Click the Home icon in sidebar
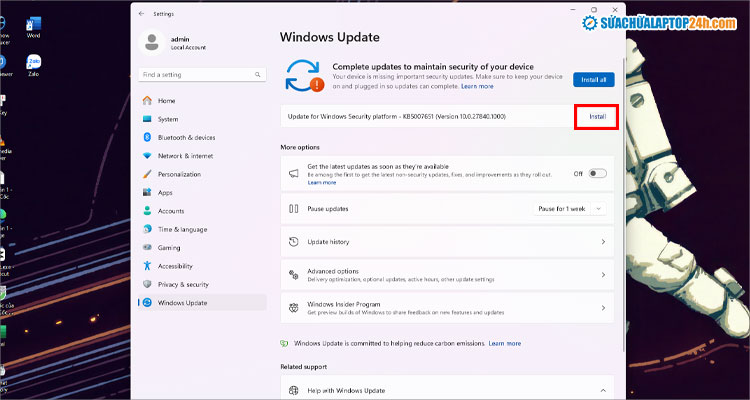 148,100
